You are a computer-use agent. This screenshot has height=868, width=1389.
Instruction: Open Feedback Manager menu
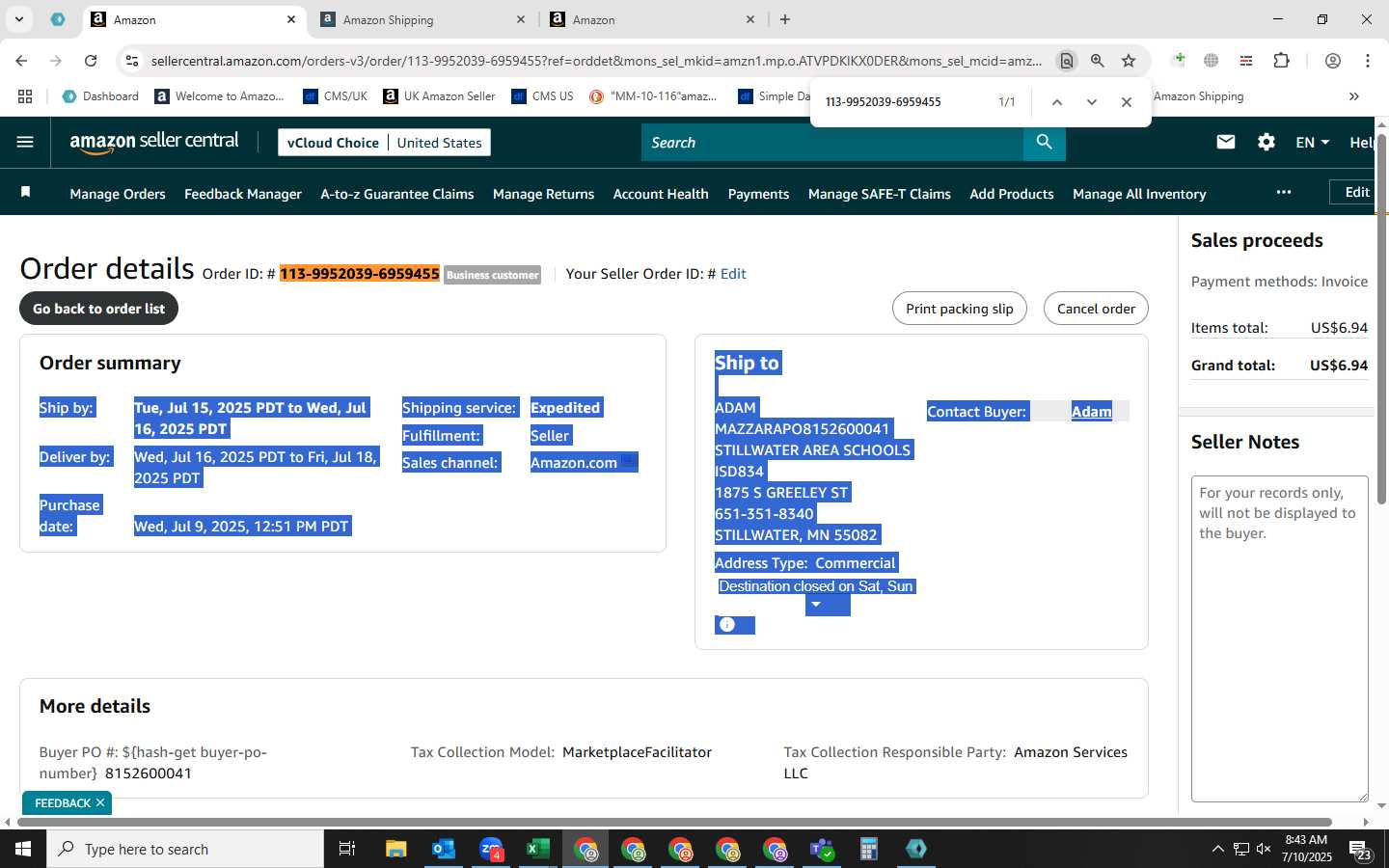coord(243,194)
